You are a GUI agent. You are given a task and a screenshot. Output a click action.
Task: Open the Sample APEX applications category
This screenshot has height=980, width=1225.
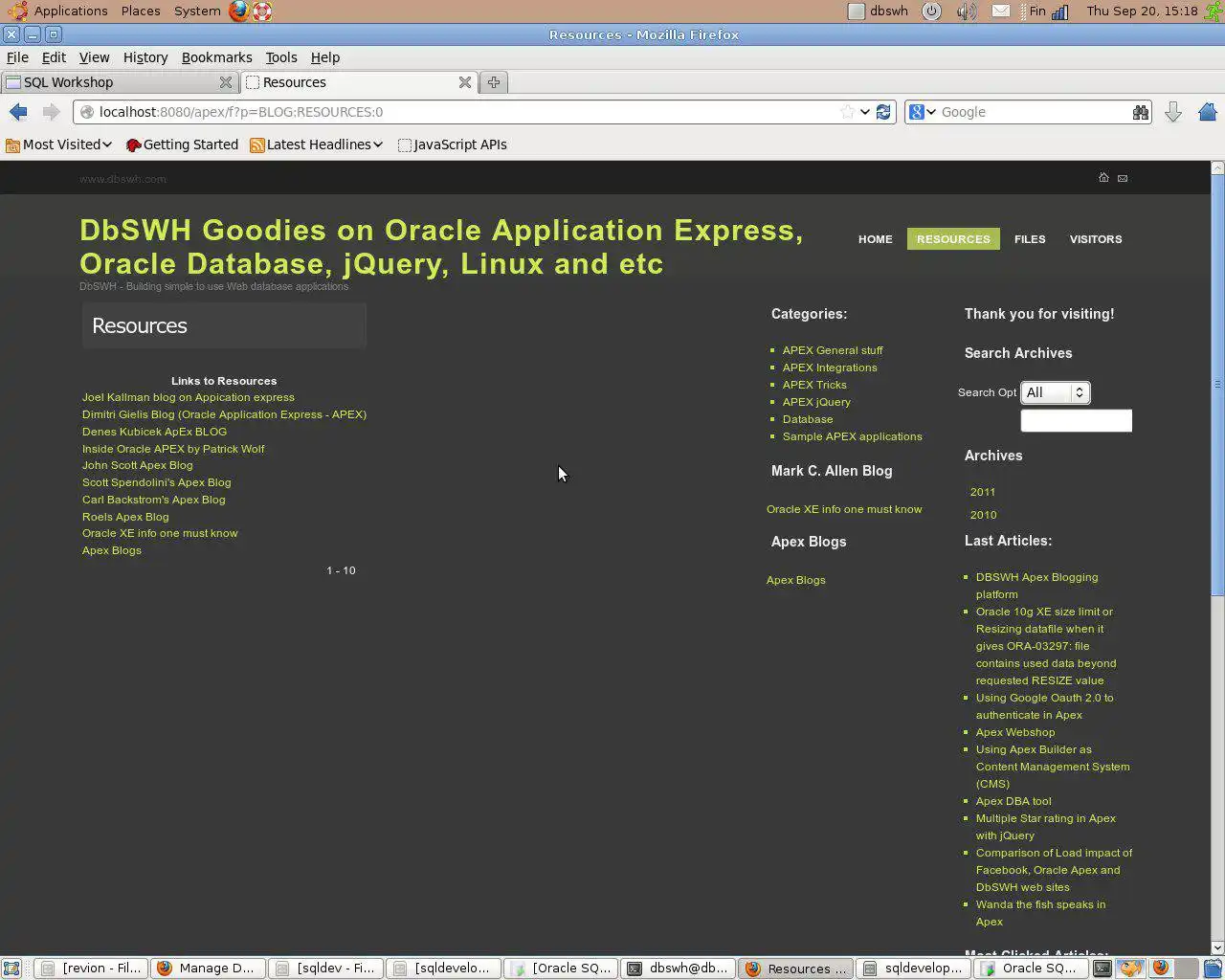(x=853, y=436)
